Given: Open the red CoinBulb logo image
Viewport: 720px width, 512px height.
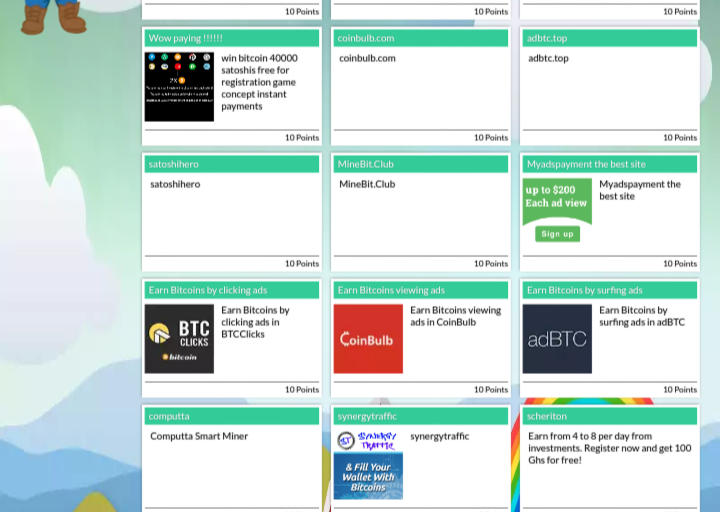Looking at the screenshot, I should pos(368,339).
